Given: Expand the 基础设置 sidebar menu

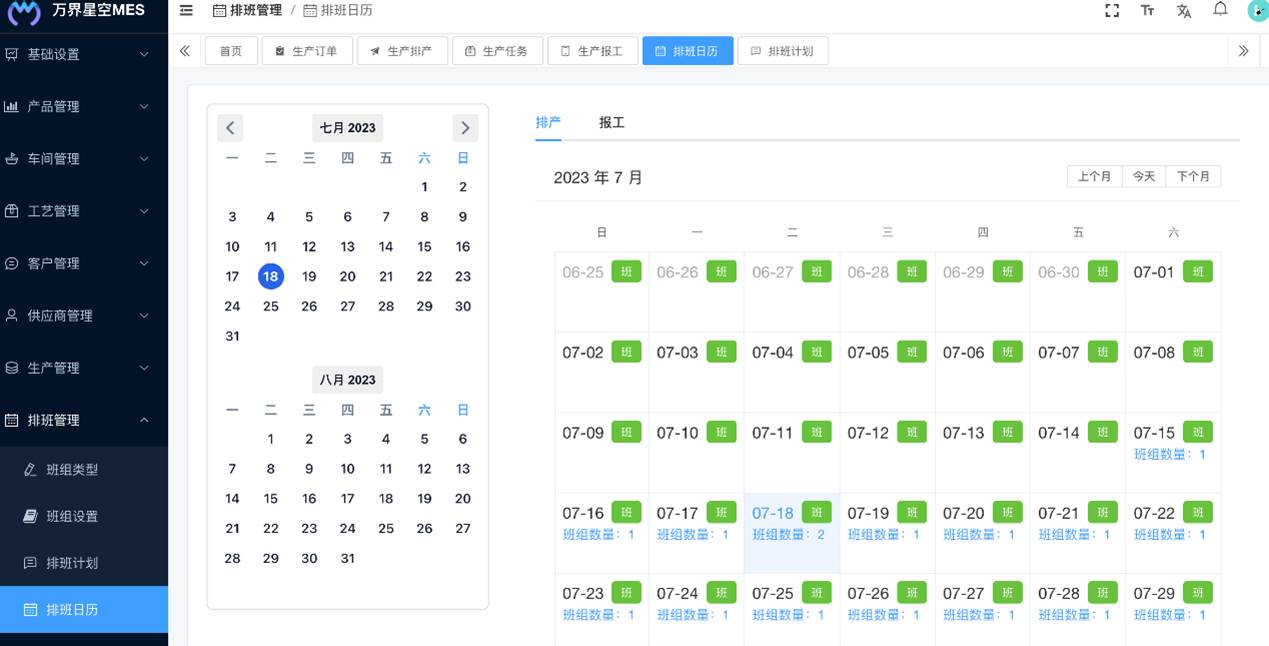Looking at the screenshot, I should (84, 54).
